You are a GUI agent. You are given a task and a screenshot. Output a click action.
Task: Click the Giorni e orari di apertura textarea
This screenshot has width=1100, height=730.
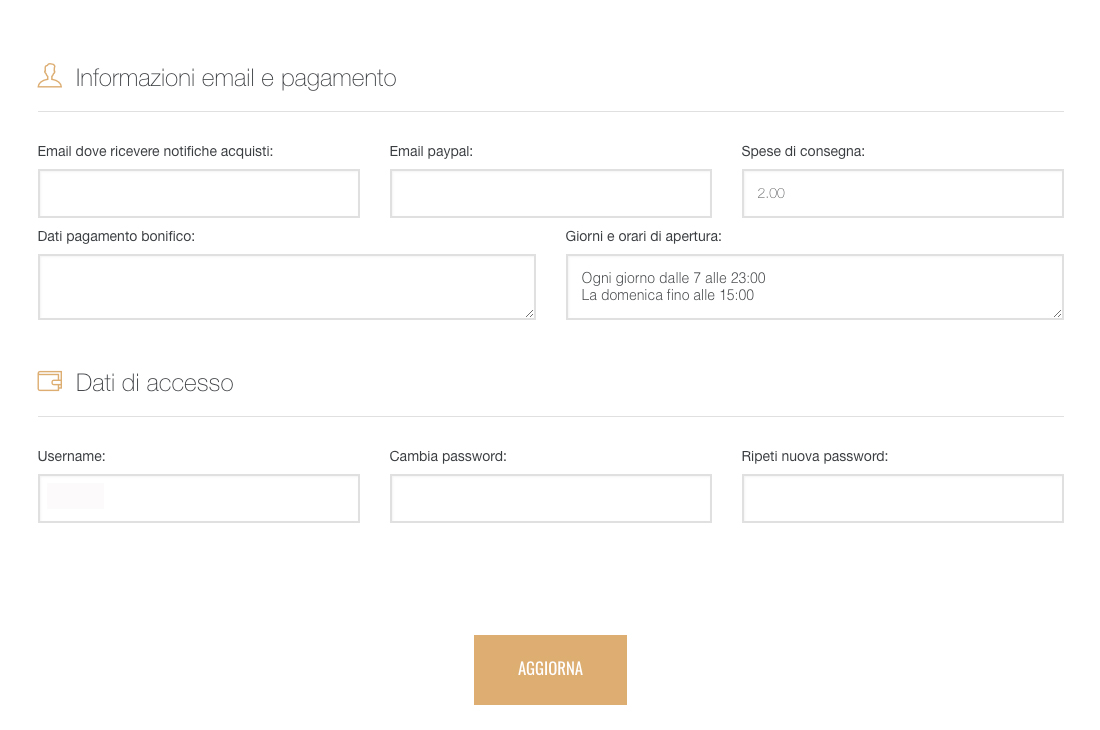[815, 287]
